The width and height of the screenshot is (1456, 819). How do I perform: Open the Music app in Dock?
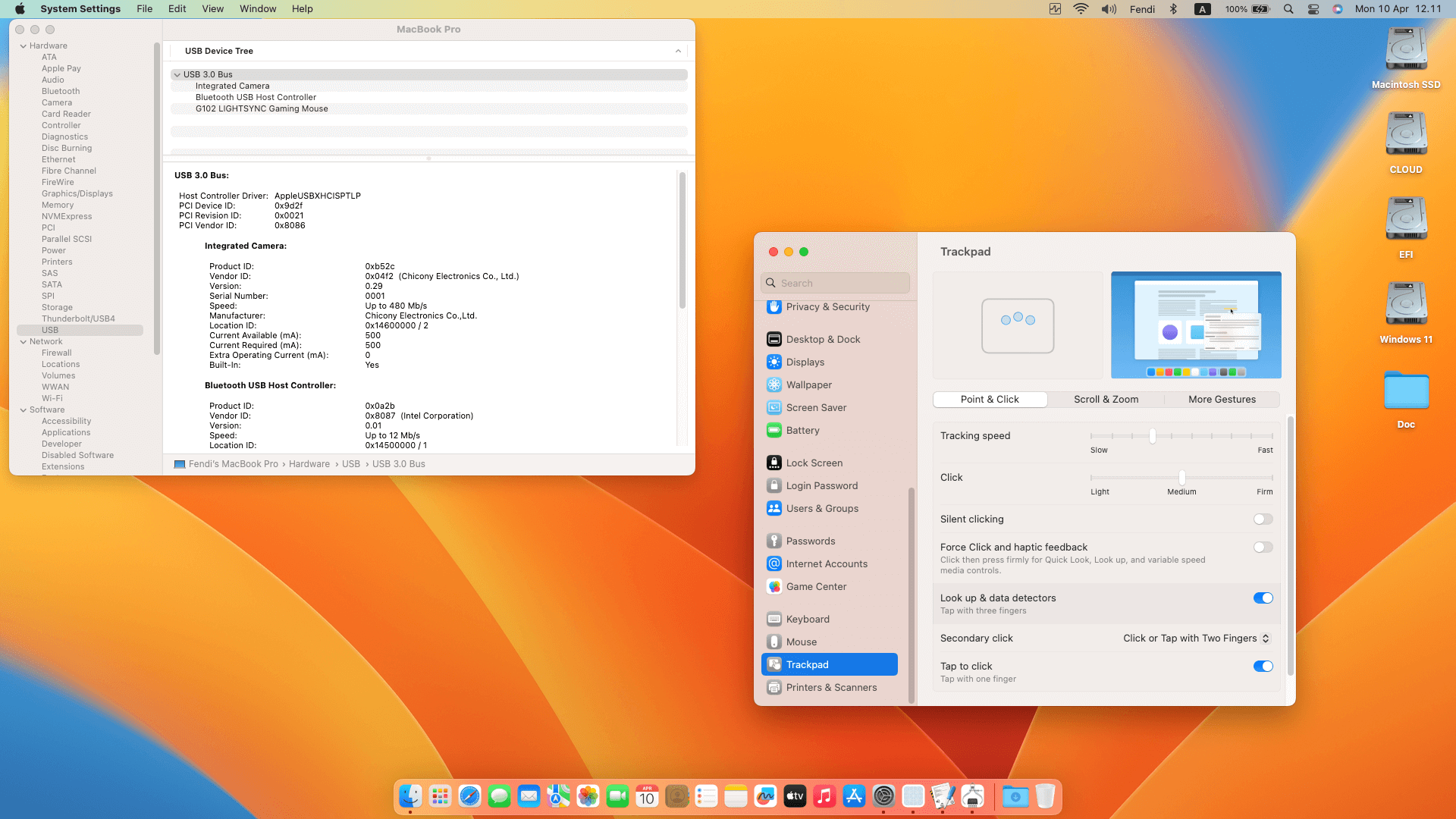824,796
